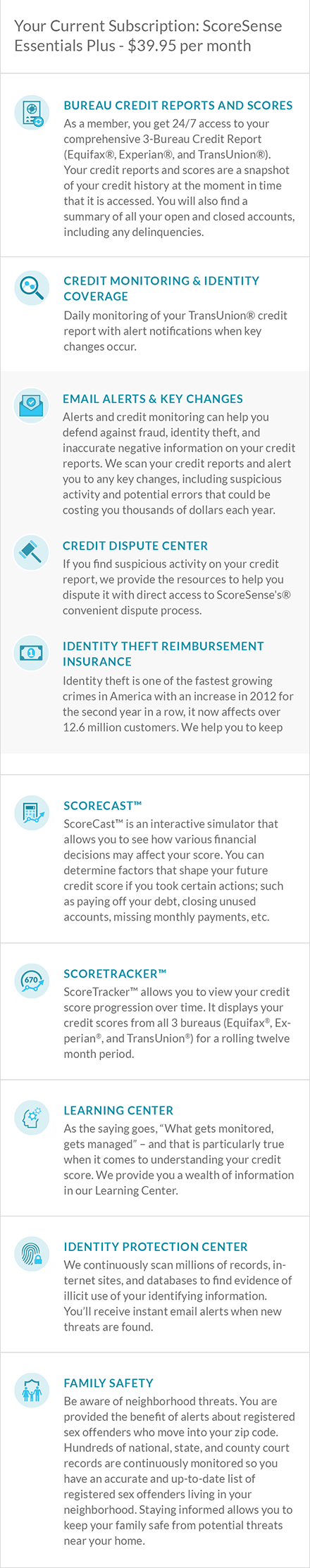Select the ScoreCast heading
Viewport: 310px width, 1568px height.
click(103, 806)
